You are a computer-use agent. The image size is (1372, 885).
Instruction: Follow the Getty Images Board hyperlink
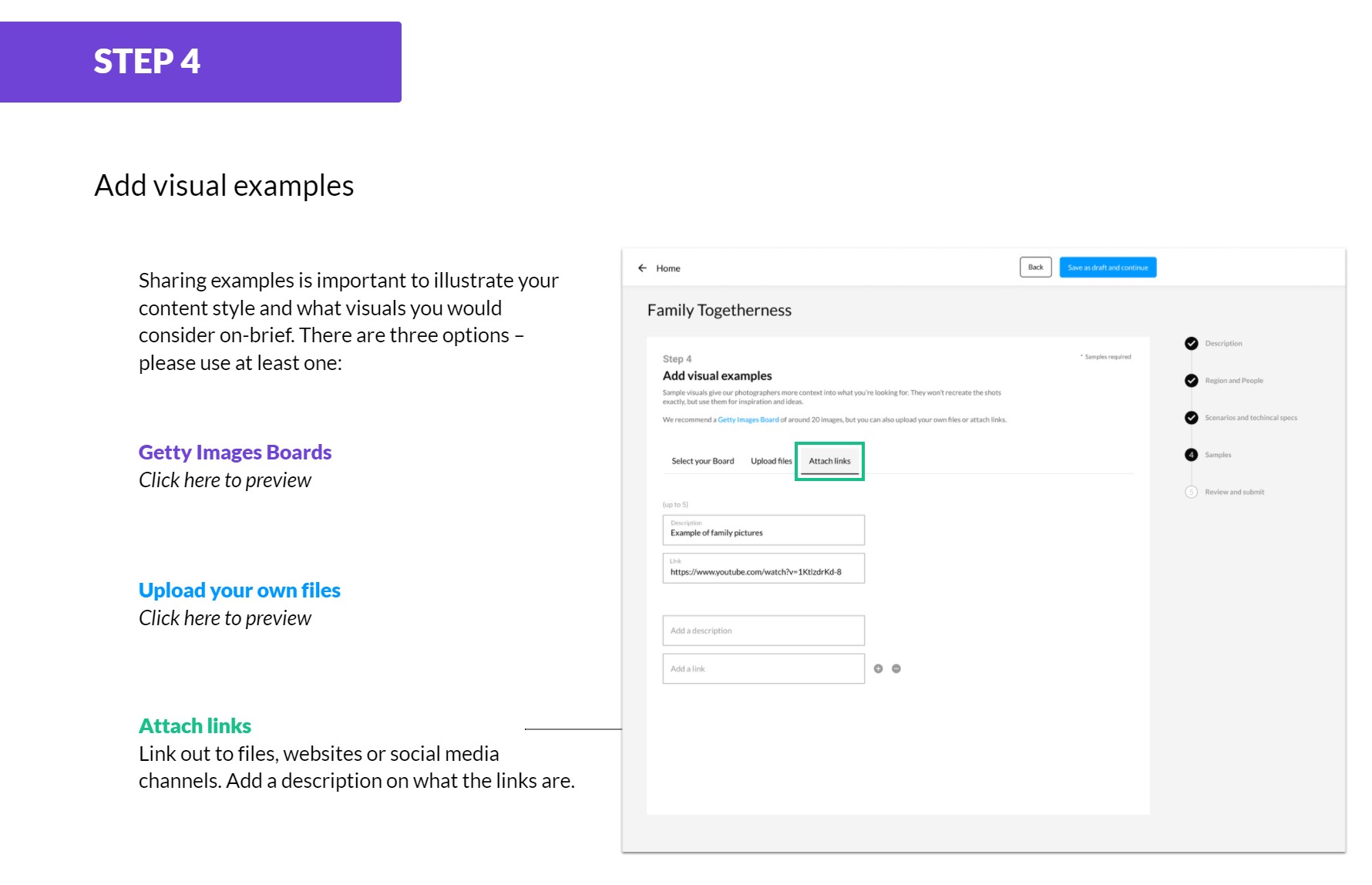(x=748, y=420)
